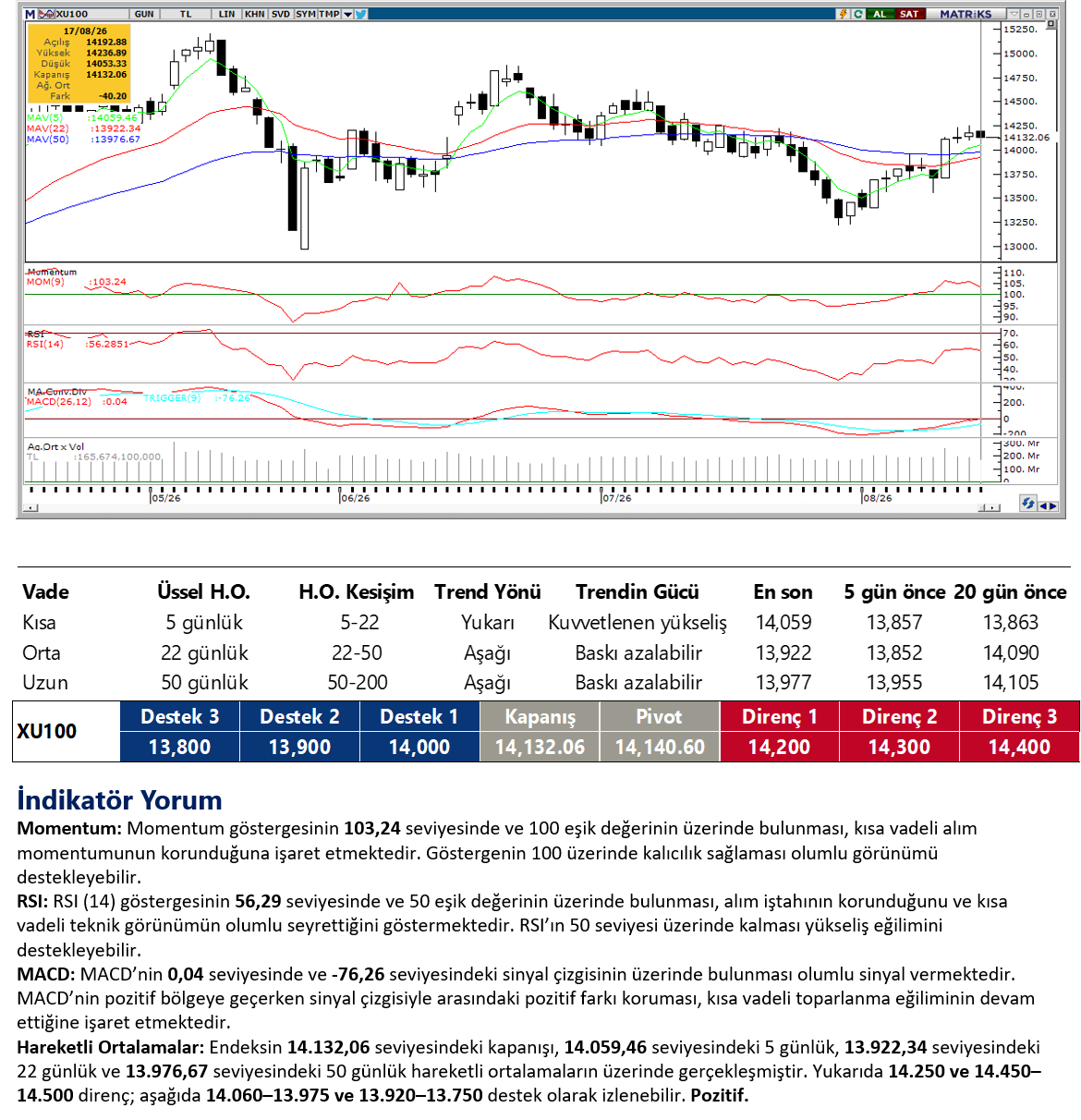Click the 13,900 Destek 2 value
1081x1120 pixels.
299,747
